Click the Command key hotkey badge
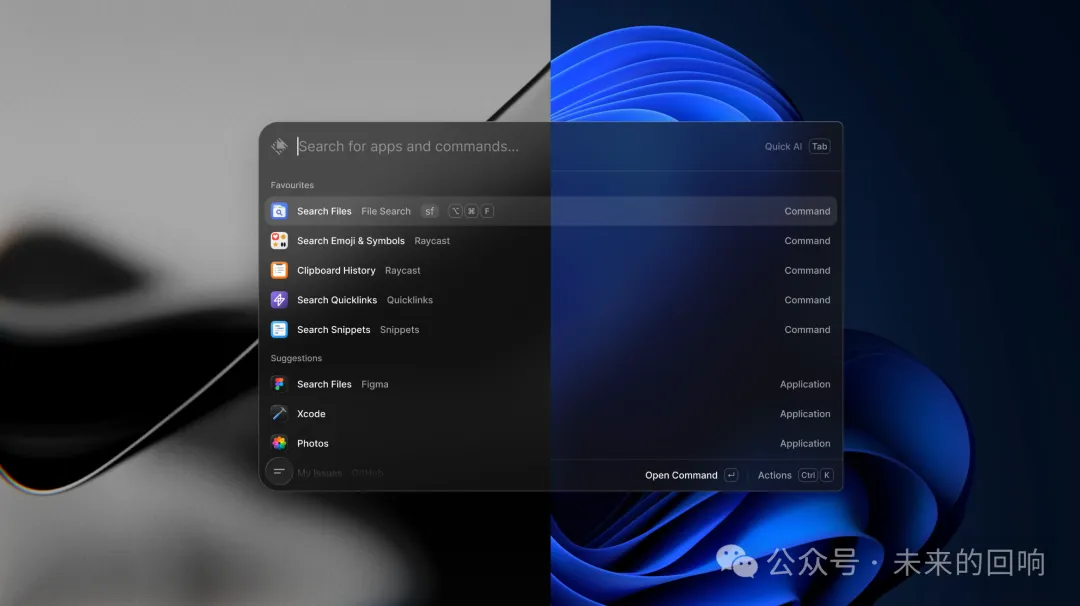The image size is (1080, 606). [x=471, y=211]
